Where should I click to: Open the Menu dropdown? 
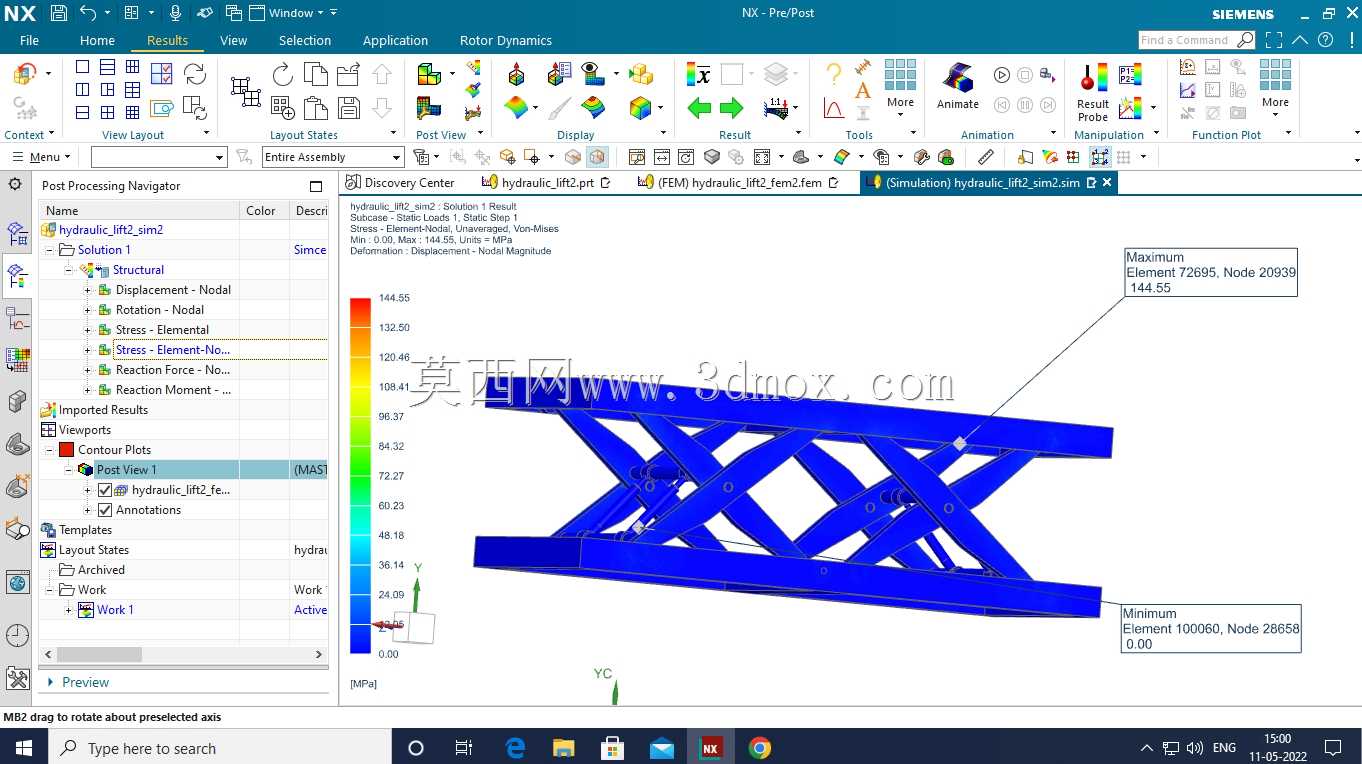(x=41, y=157)
